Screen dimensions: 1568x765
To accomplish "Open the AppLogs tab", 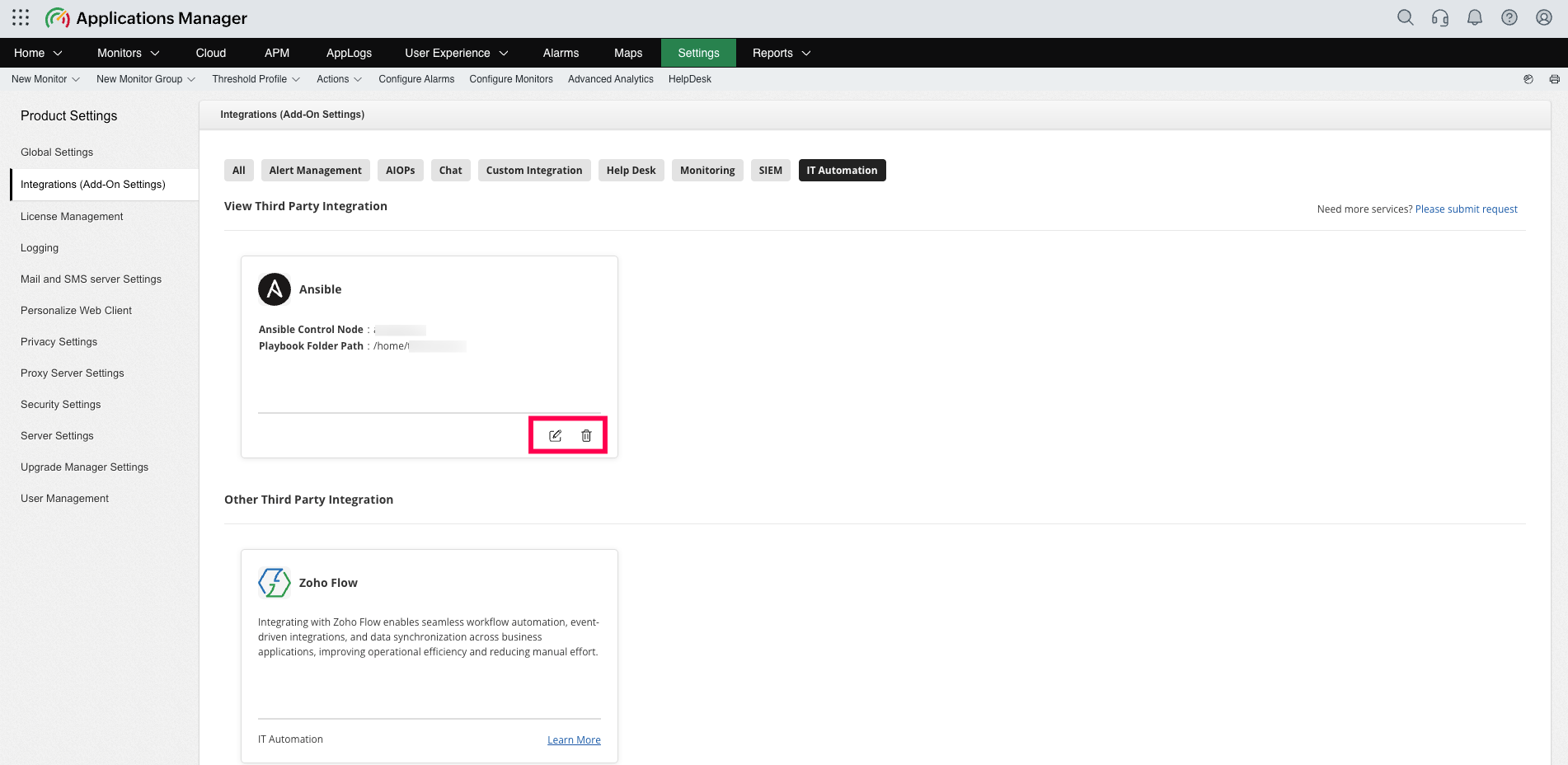I will 349,53.
